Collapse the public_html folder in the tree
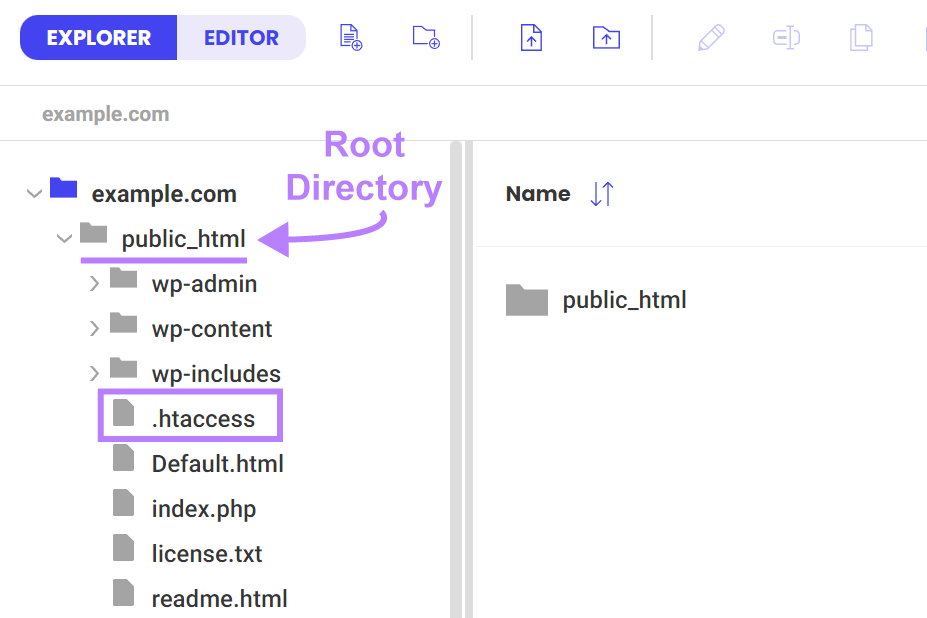The width and height of the screenshot is (927, 618). coord(64,238)
